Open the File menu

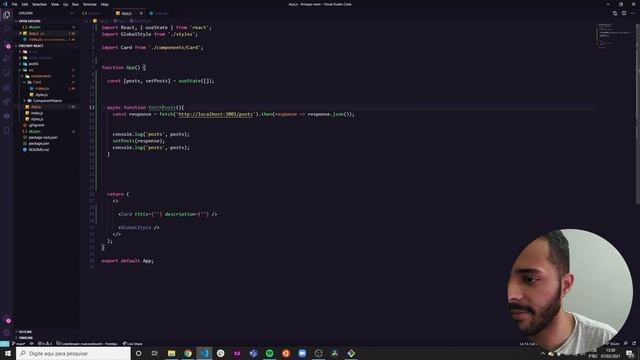(x=15, y=4)
